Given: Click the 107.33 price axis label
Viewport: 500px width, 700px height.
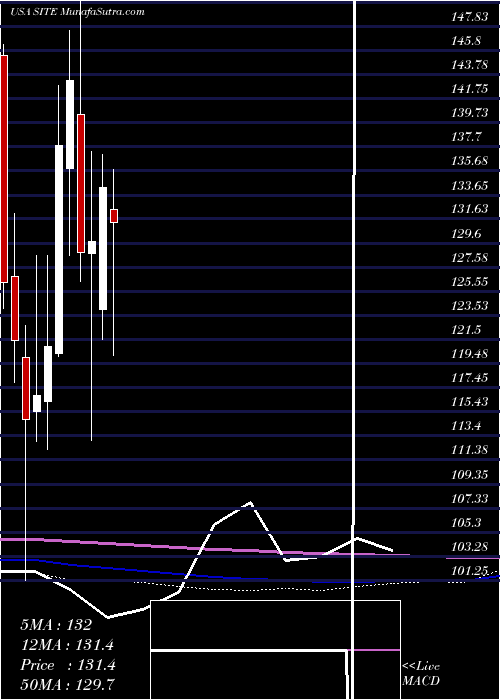Looking at the screenshot, I should [x=470, y=499].
